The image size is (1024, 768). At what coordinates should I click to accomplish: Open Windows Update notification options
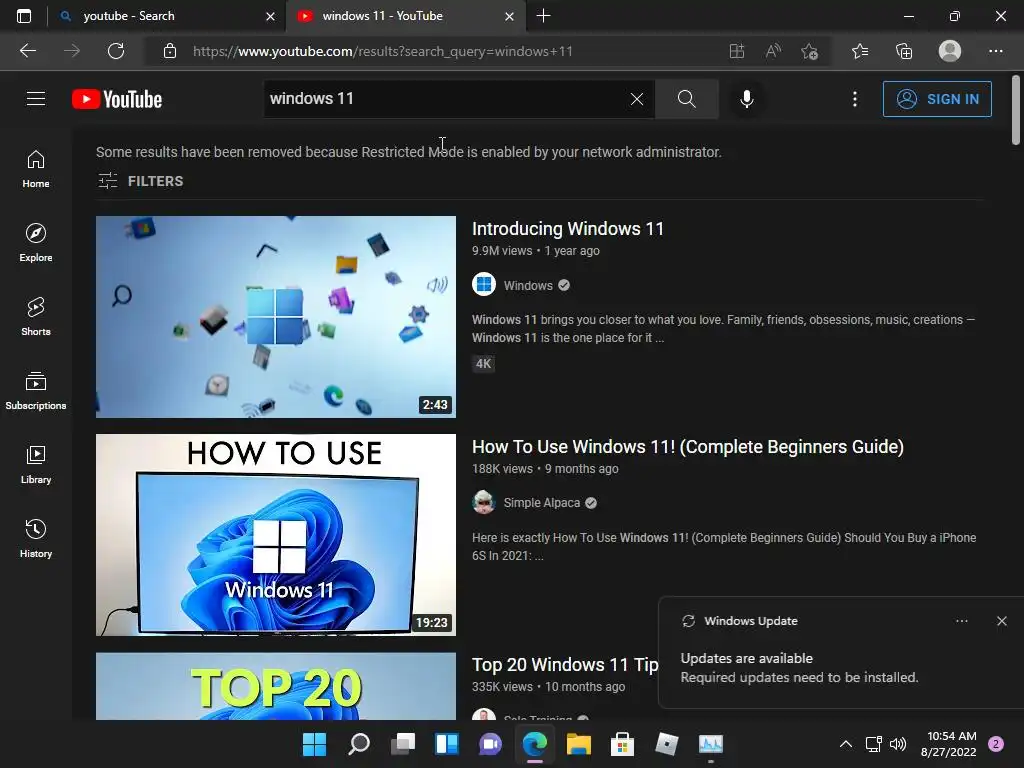[961, 621]
